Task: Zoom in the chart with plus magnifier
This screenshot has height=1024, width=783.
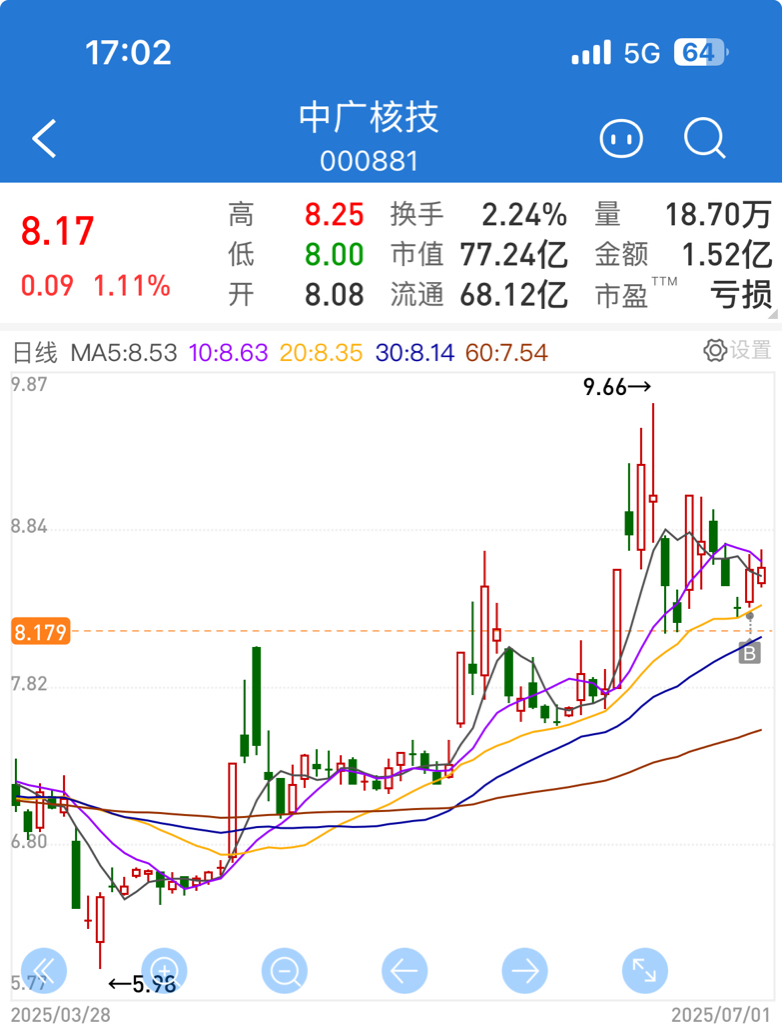Action: point(164,971)
